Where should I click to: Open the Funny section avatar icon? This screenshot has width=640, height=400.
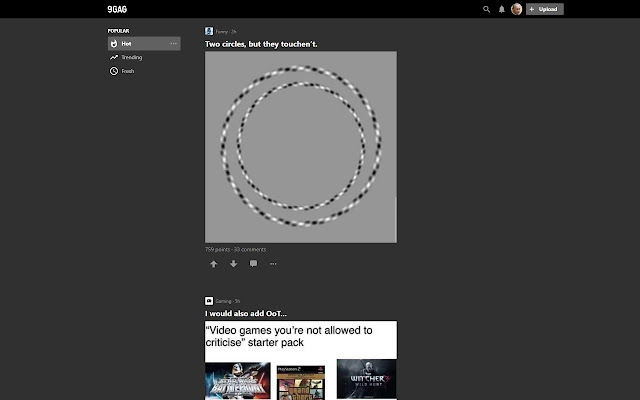click(209, 31)
